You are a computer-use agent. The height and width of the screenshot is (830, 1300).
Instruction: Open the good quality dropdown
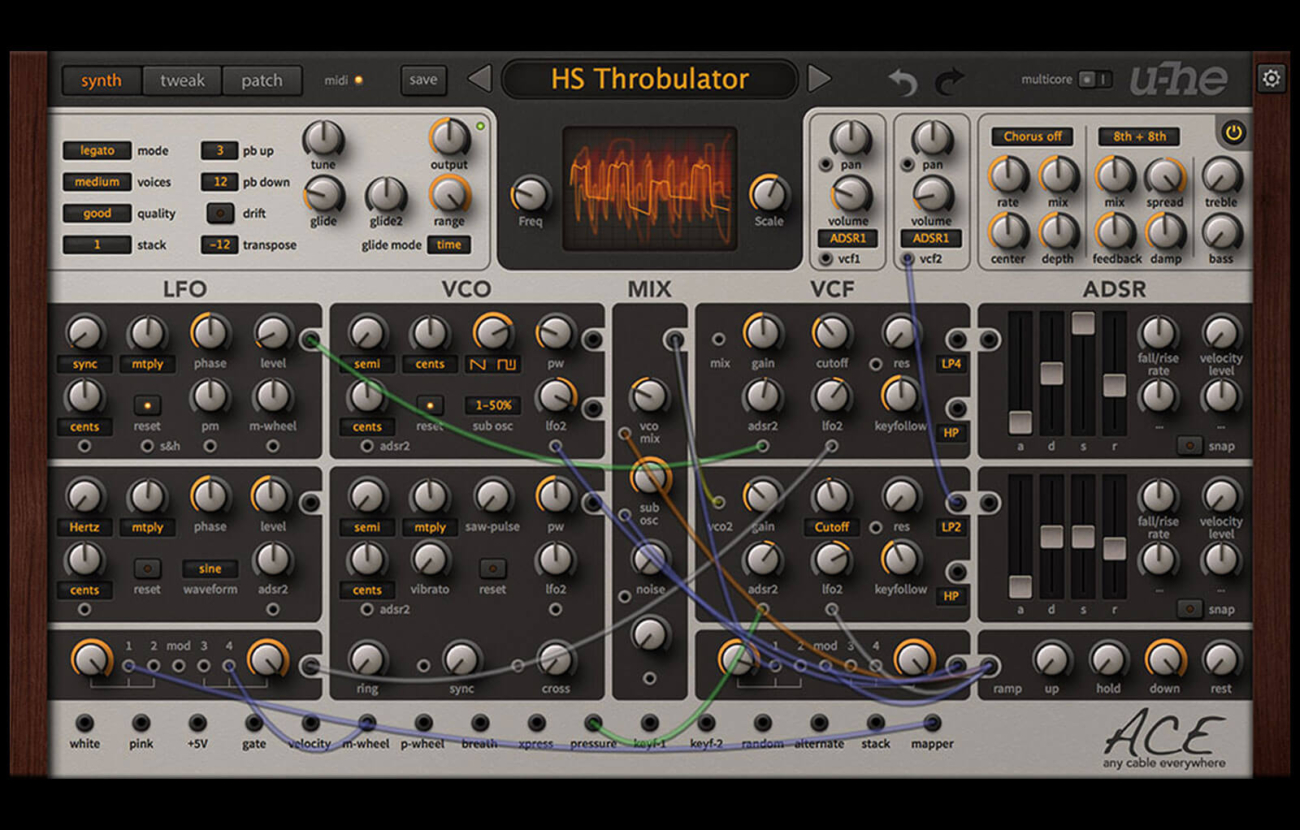click(97, 213)
